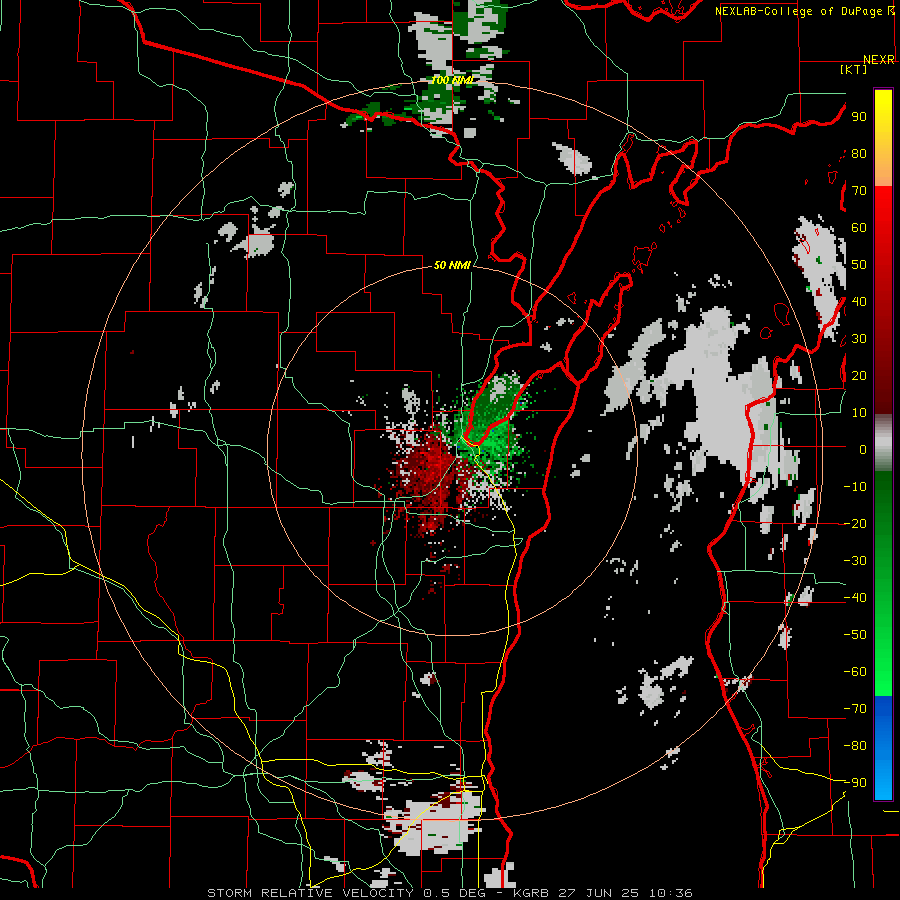Click the -30 value on velocity scale

click(x=855, y=561)
